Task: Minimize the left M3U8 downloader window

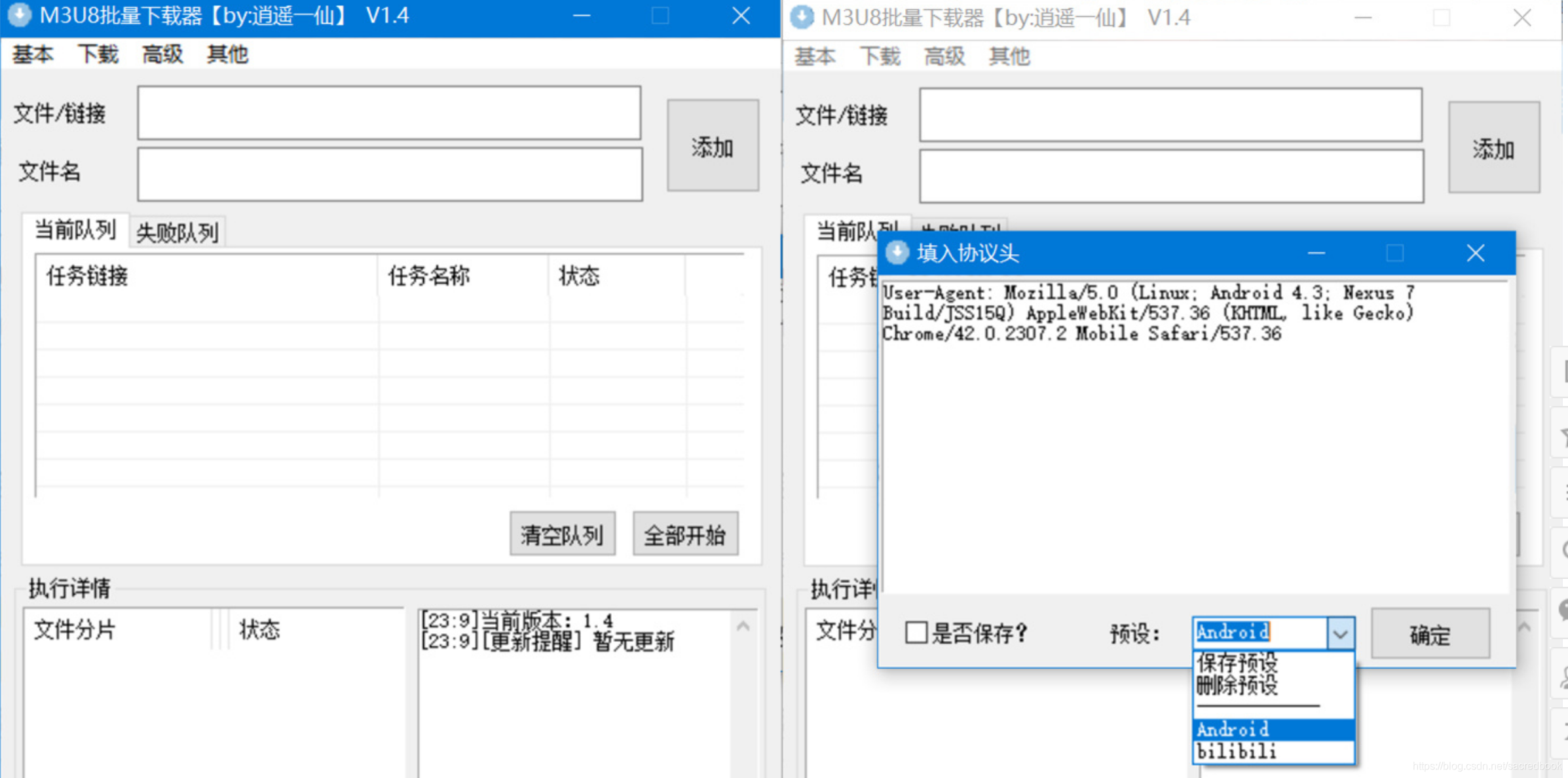Action: pos(582,16)
